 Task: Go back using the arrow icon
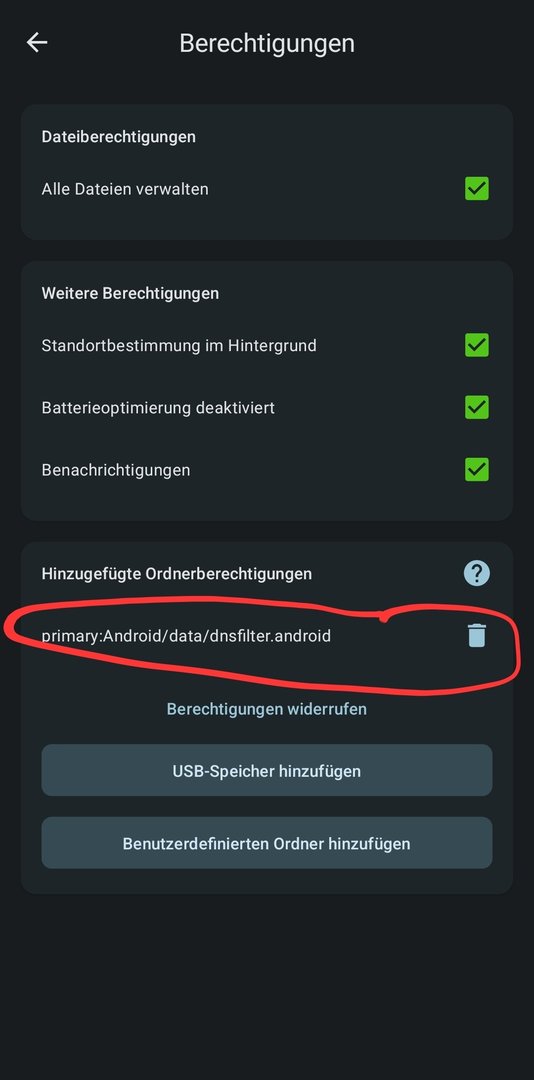point(37,43)
